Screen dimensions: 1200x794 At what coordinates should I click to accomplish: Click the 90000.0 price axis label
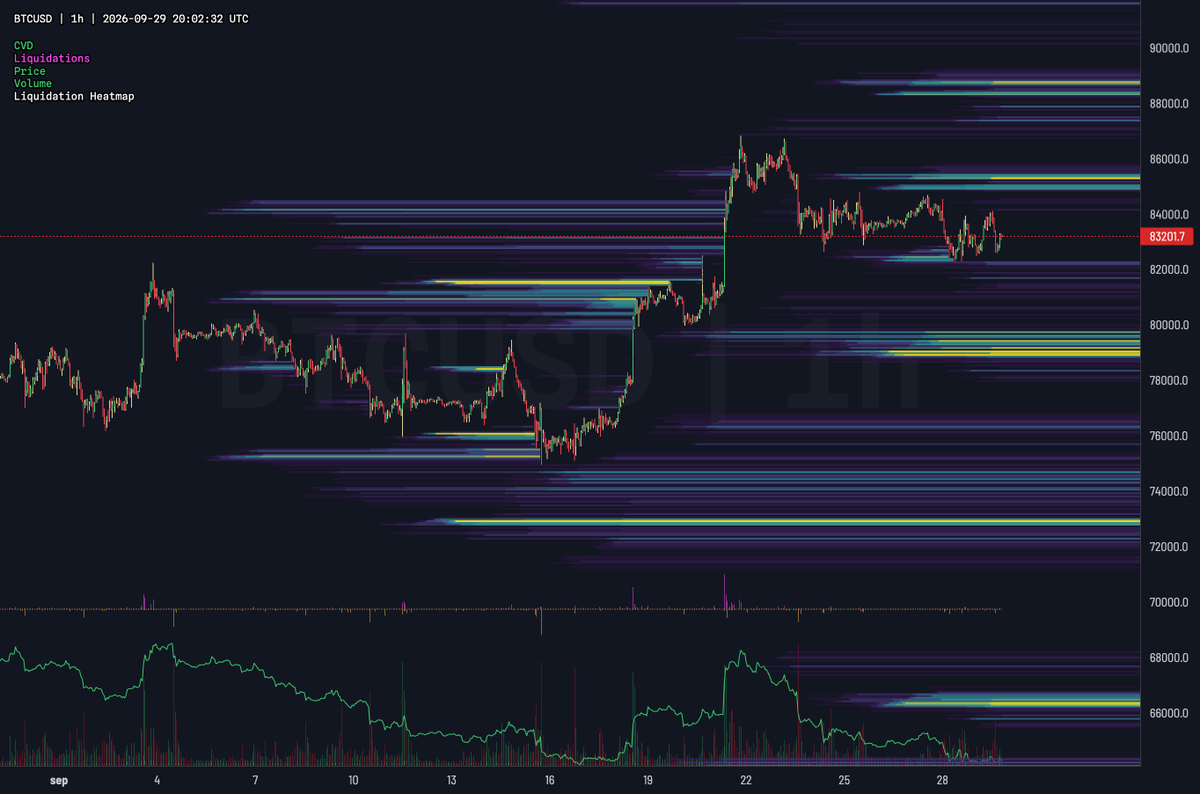pos(1169,48)
